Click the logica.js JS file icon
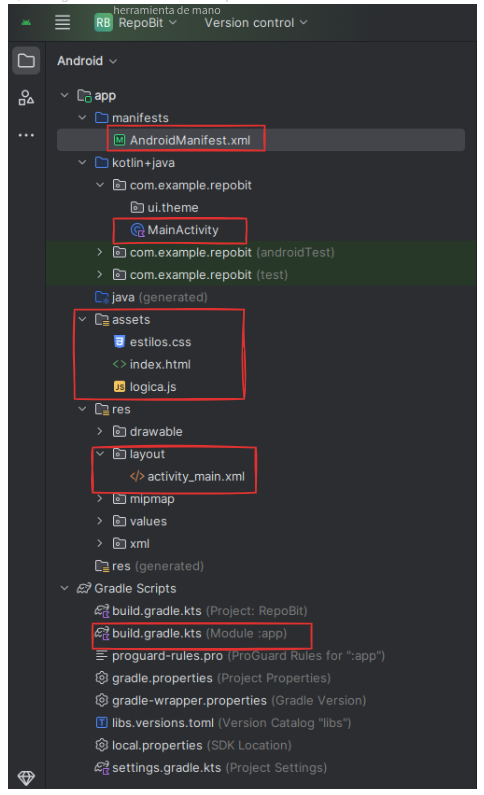Viewport: 484px width, 795px height. [x=119, y=387]
